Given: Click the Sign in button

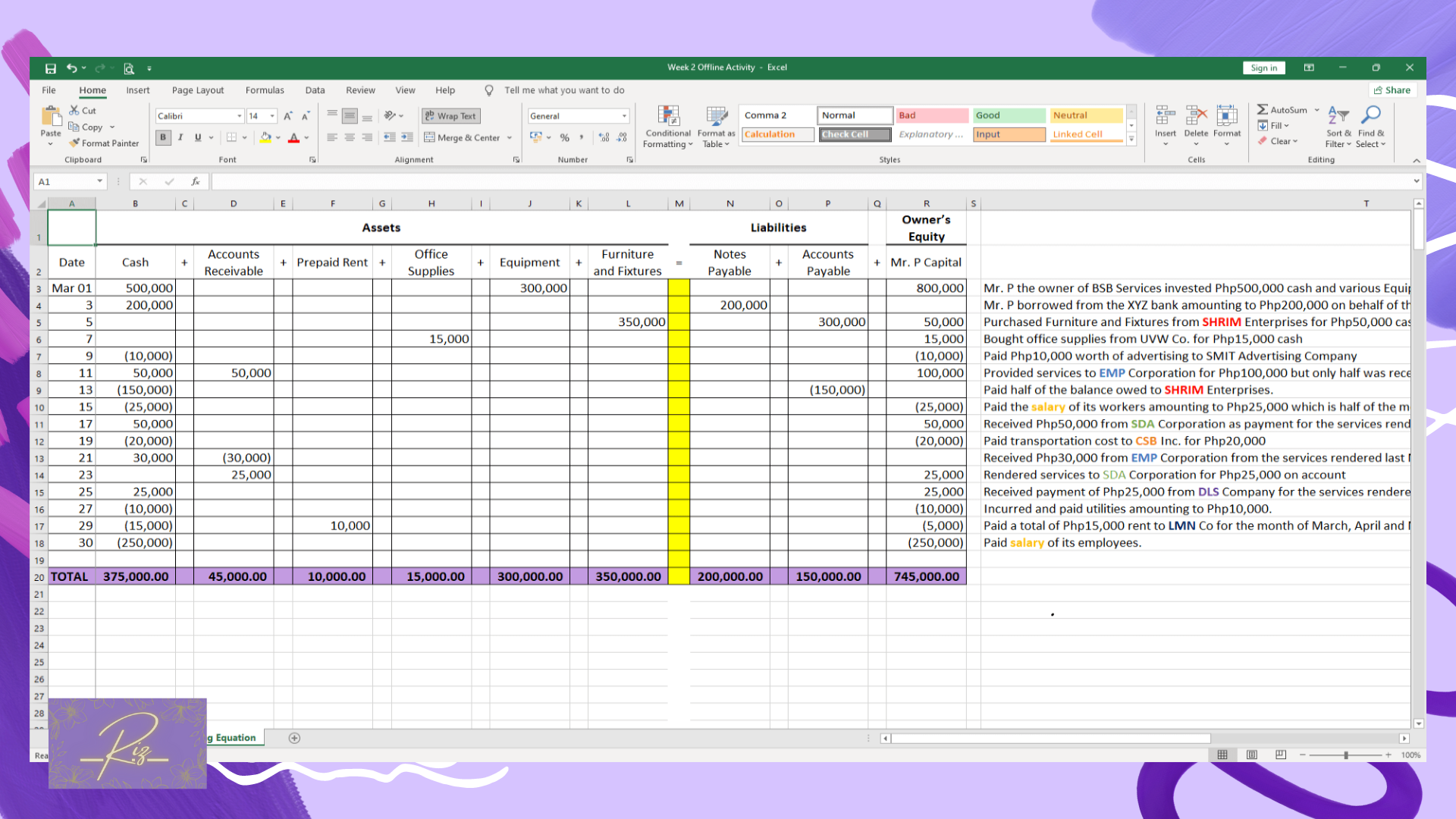Looking at the screenshot, I should (1264, 68).
